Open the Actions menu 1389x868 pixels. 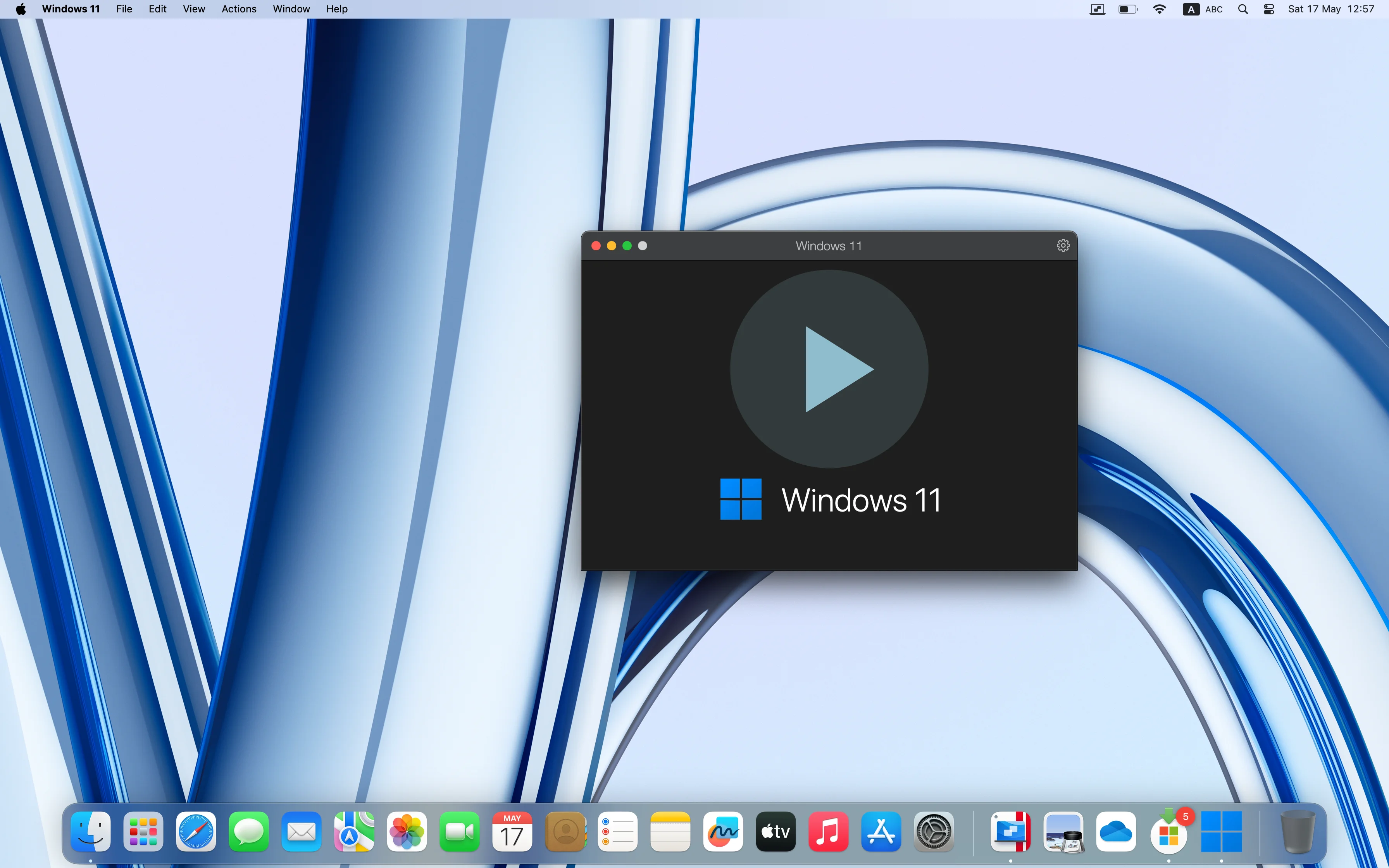[x=239, y=9]
